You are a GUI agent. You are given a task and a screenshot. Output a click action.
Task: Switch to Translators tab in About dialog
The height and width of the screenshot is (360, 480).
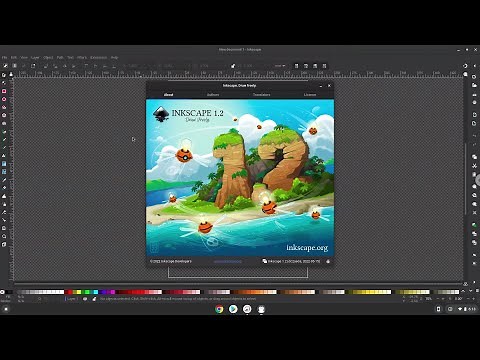tap(261, 95)
